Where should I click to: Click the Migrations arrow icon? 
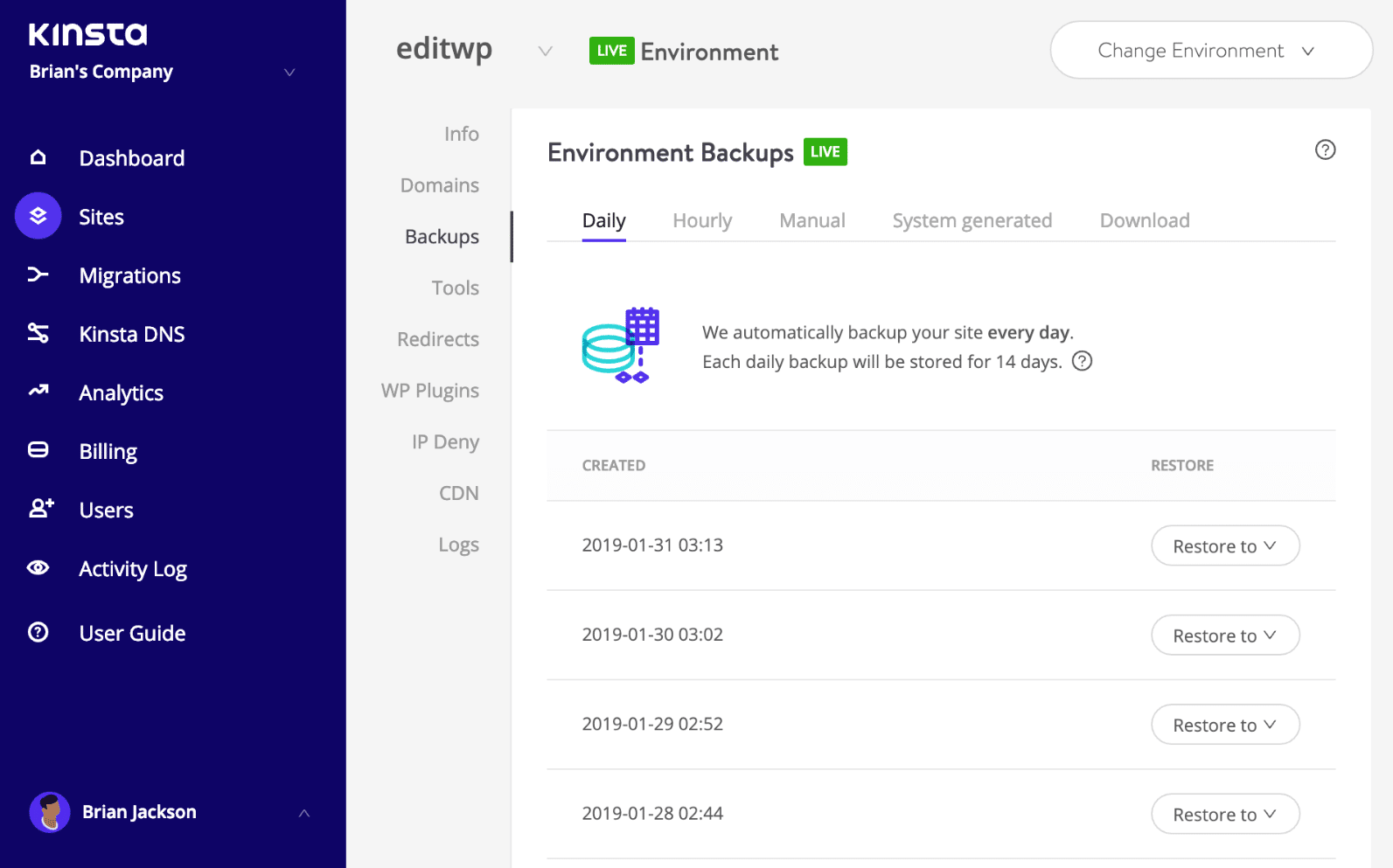click(x=38, y=274)
